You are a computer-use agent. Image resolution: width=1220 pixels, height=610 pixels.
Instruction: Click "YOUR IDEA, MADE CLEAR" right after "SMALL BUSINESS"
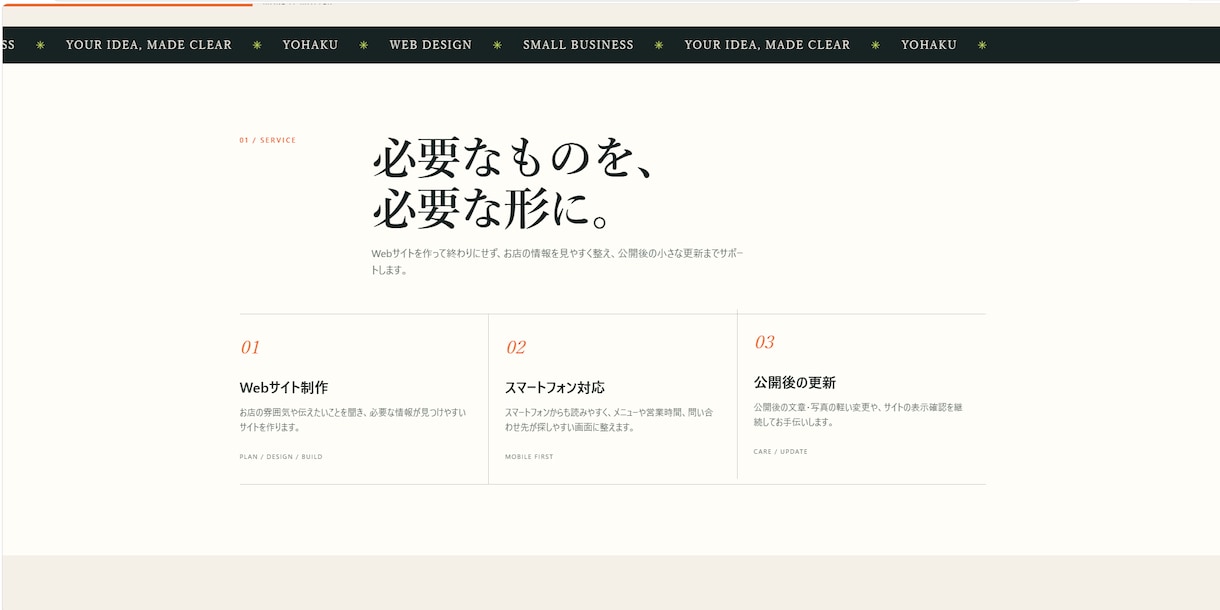coord(767,45)
